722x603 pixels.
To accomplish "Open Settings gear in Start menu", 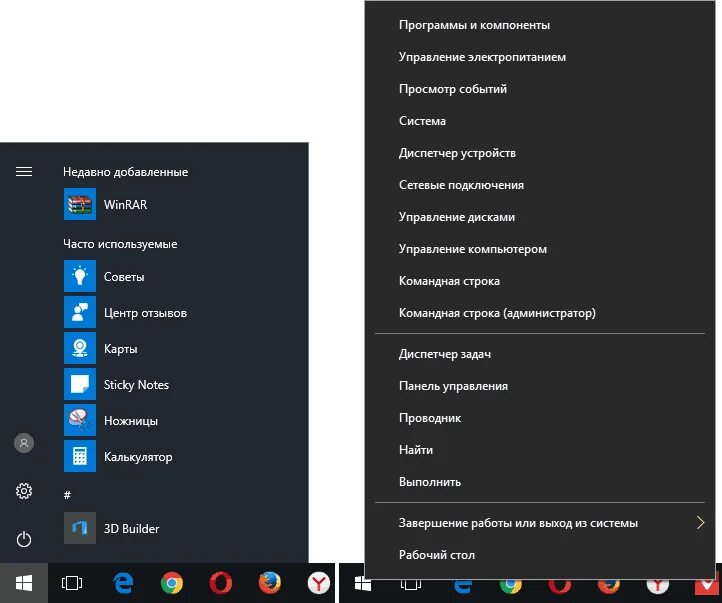I will [24, 491].
